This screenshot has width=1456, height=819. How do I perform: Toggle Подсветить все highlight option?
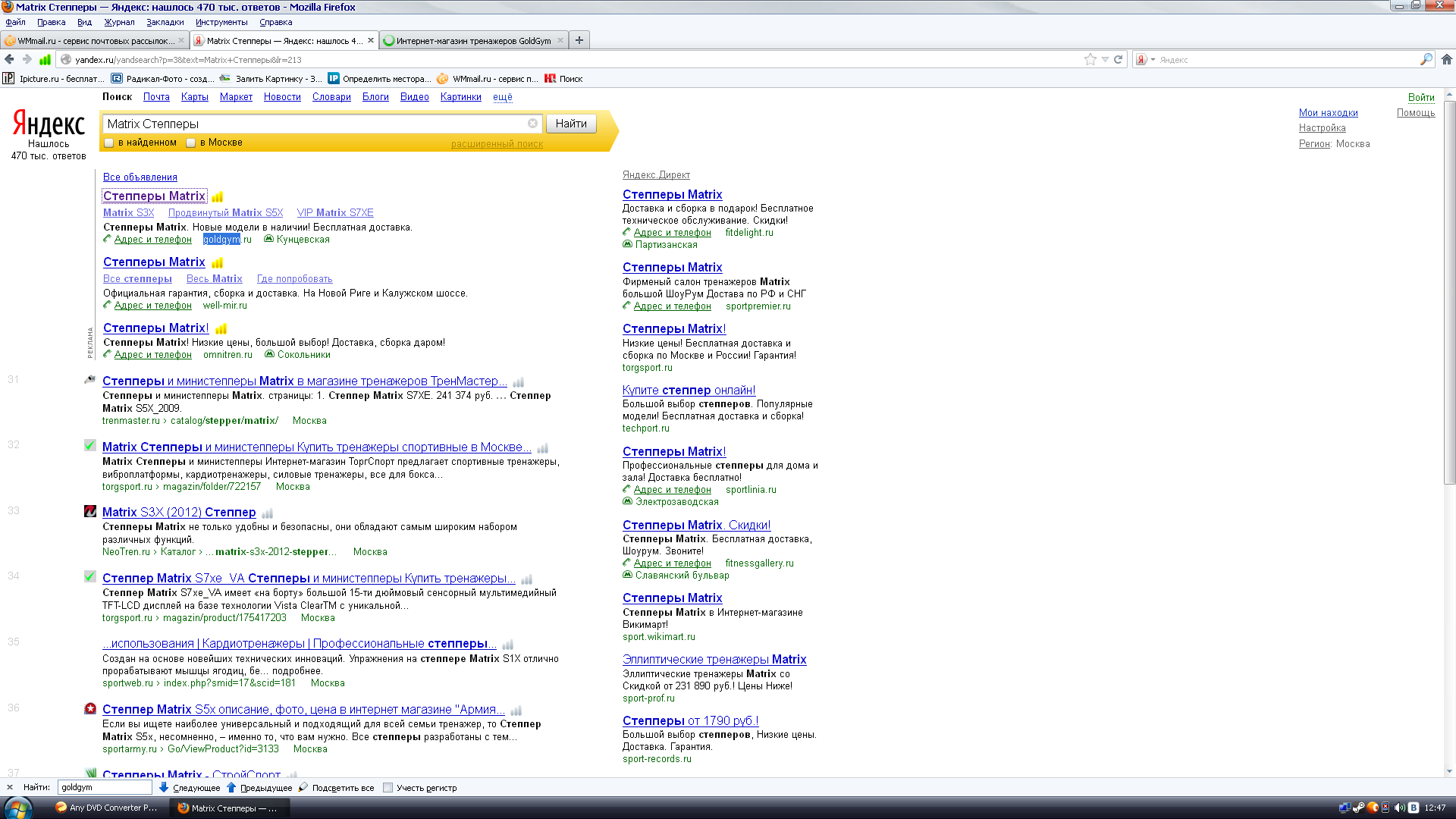pyautogui.click(x=336, y=787)
